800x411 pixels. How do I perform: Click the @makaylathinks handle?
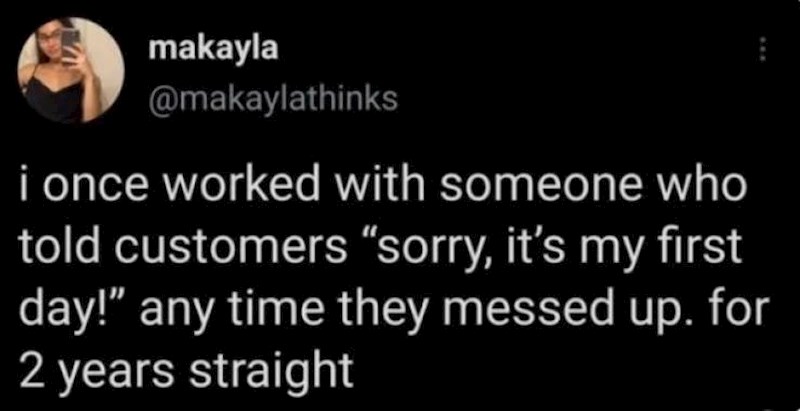[x=271, y=99]
